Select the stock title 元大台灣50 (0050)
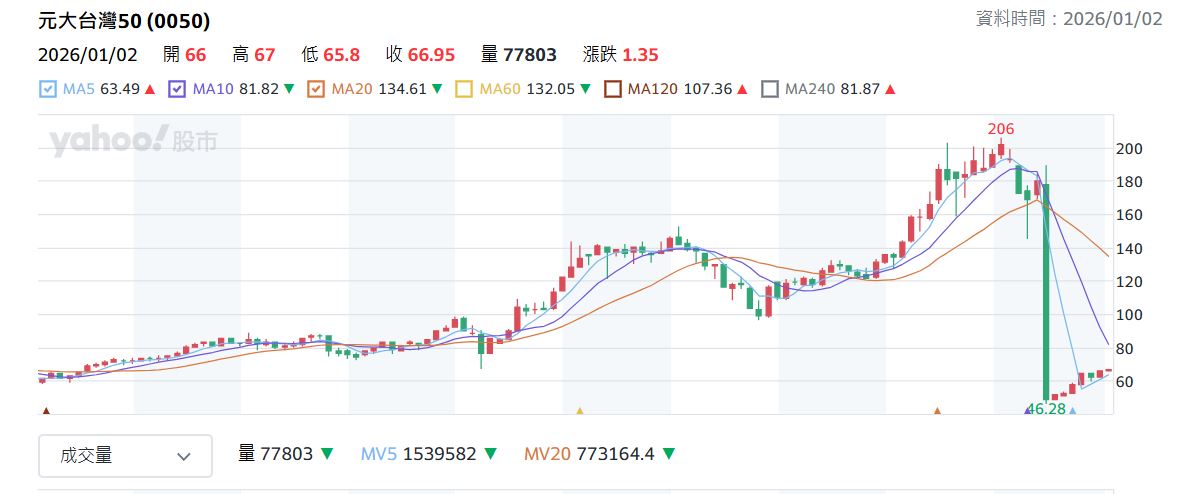The height and width of the screenshot is (494, 1194). pyautogui.click(x=124, y=21)
